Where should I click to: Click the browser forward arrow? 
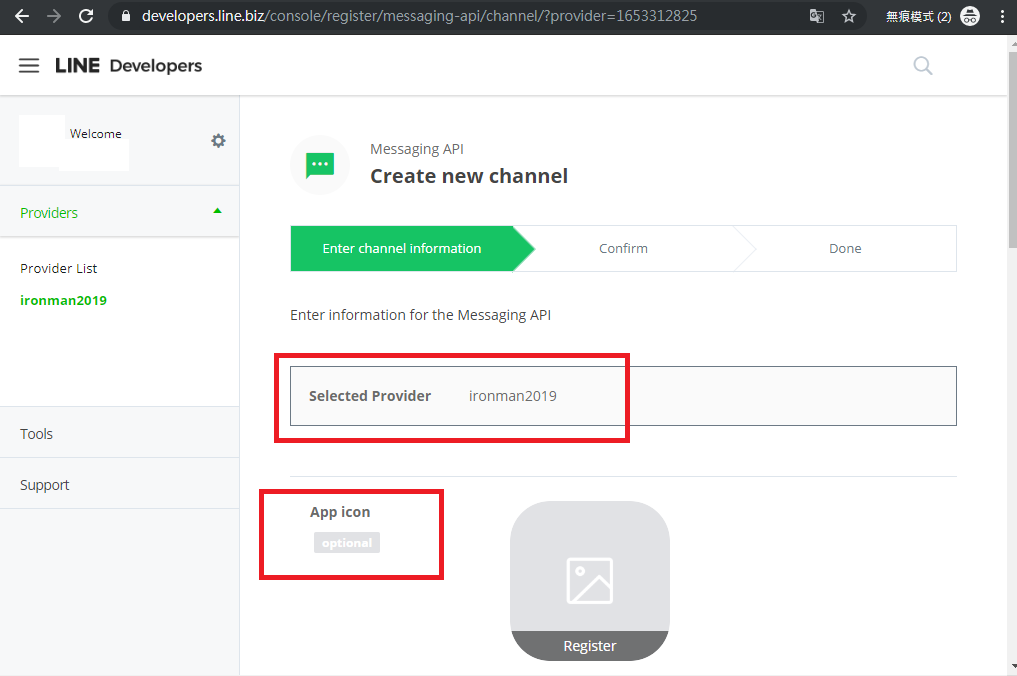pos(54,16)
